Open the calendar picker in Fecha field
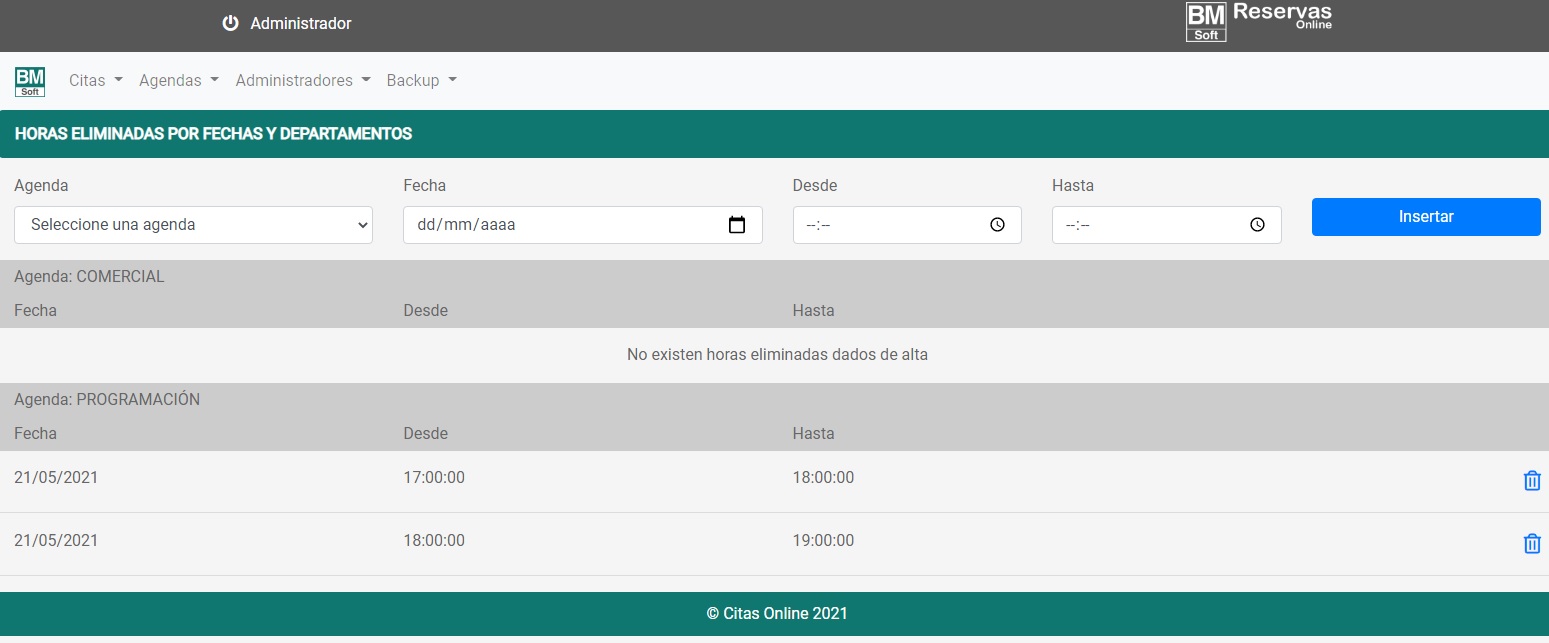Viewport: 1549px width, 643px height. [737, 225]
